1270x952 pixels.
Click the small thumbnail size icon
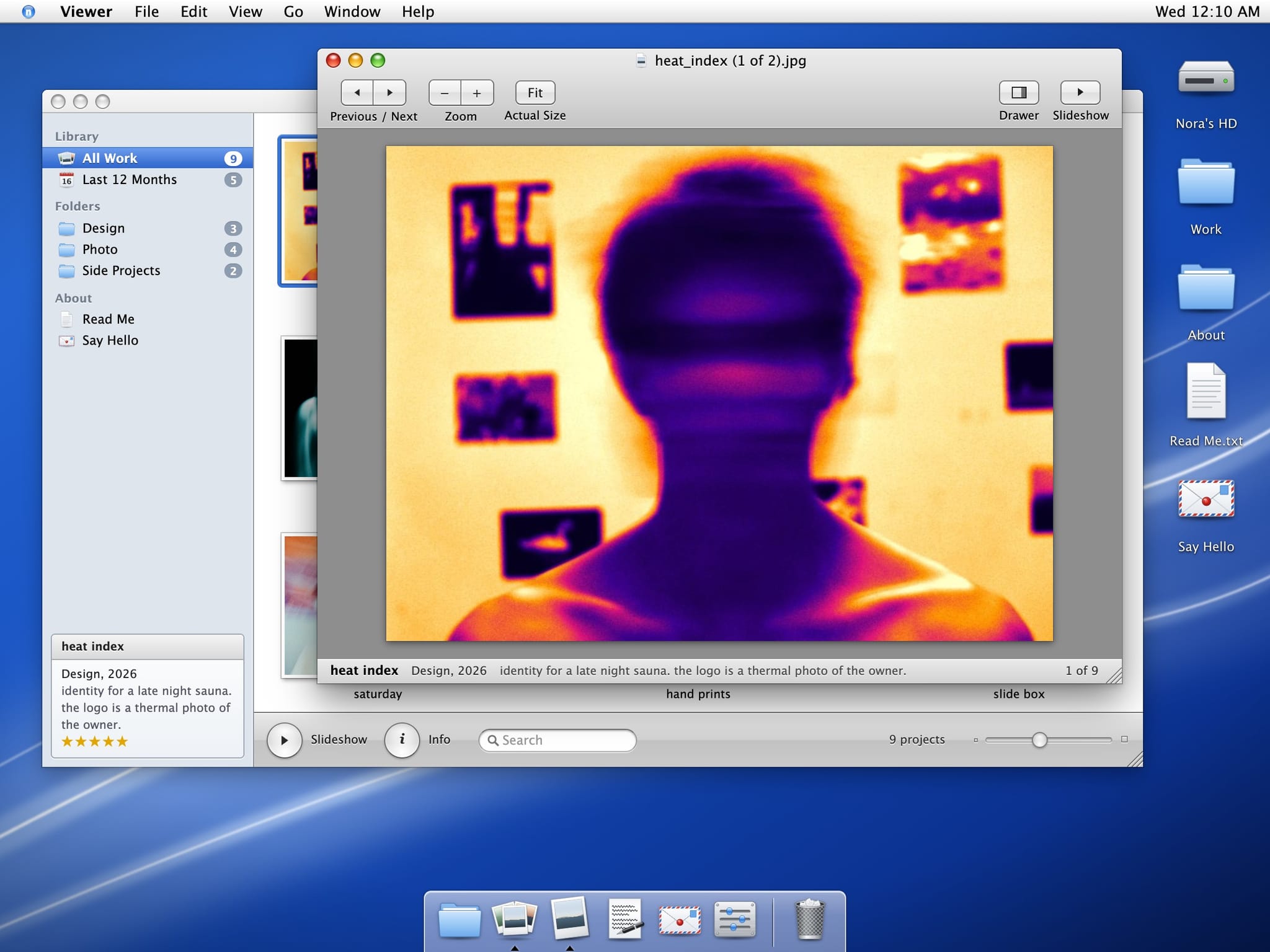click(975, 740)
